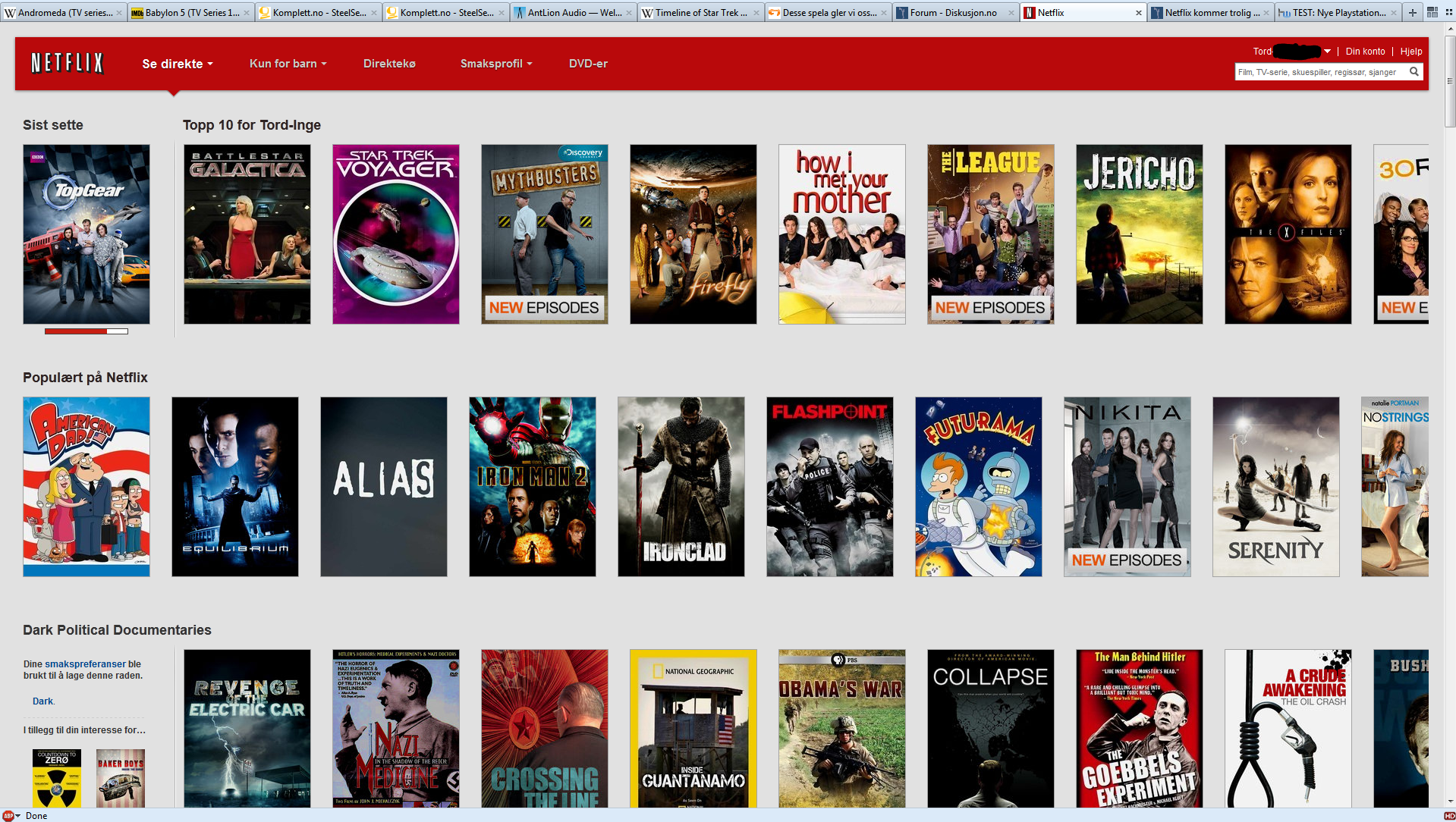Click the Populært på Netflix heading
The width and height of the screenshot is (1456, 822).
pos(85,378)
